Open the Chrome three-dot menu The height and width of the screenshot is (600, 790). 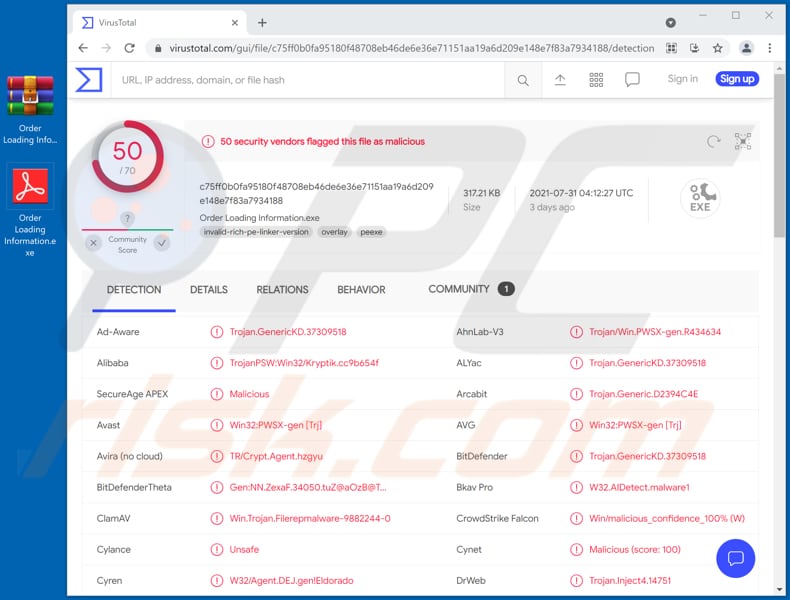pyautogui.click(x=769, y=48)
